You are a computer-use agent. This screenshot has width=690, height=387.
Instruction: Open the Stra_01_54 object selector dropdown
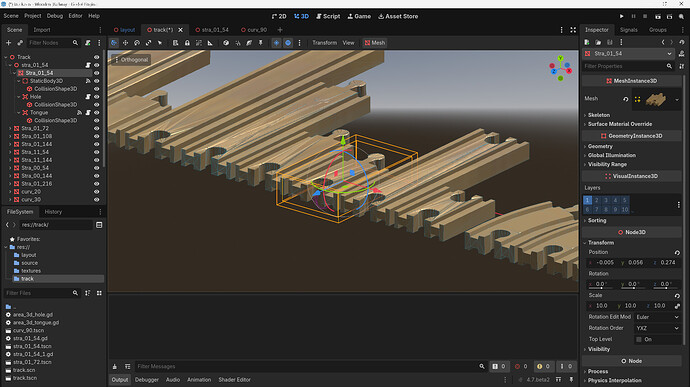[628, 54]
